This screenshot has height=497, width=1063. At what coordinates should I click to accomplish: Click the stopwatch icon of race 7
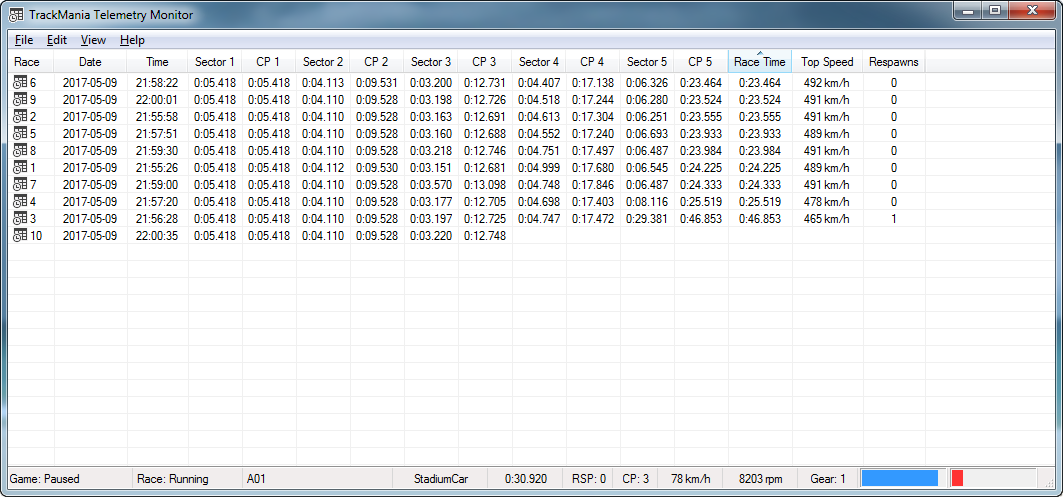pos(20,184)
